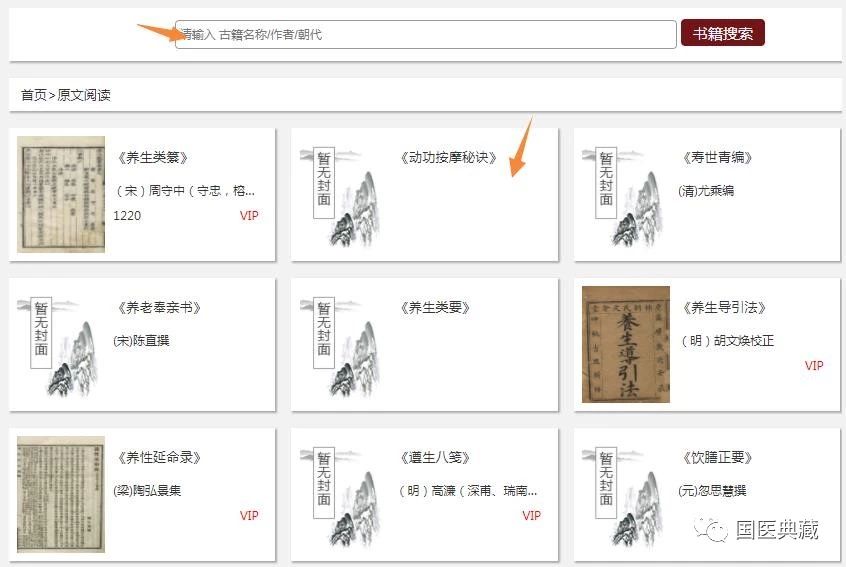
Task: Click the year 1220 text
Action: pyautogui.click(x=127, y=216)
